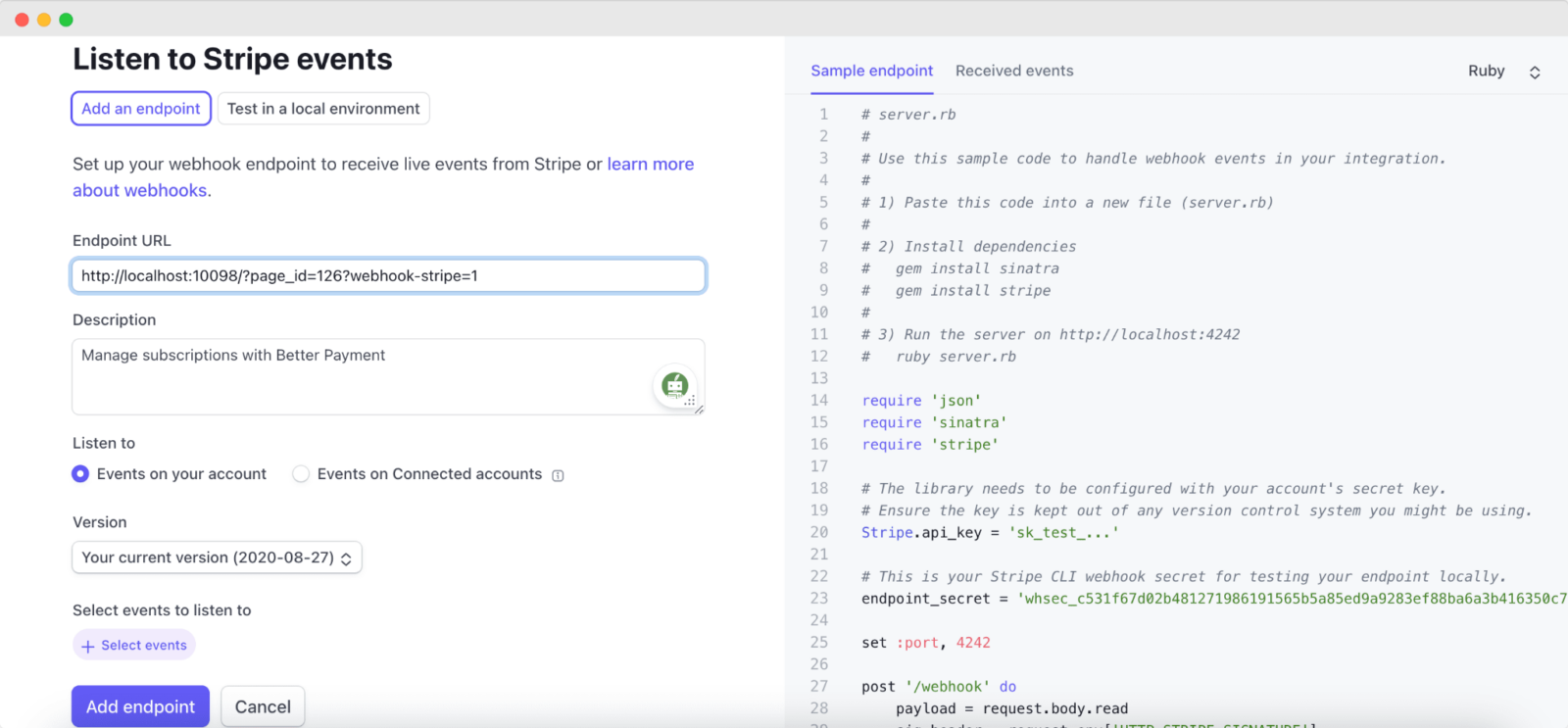Click the blue Add endpoint button
This screenshot has width=1568, height=728.
pyautogui.click(x=140, y=706)
